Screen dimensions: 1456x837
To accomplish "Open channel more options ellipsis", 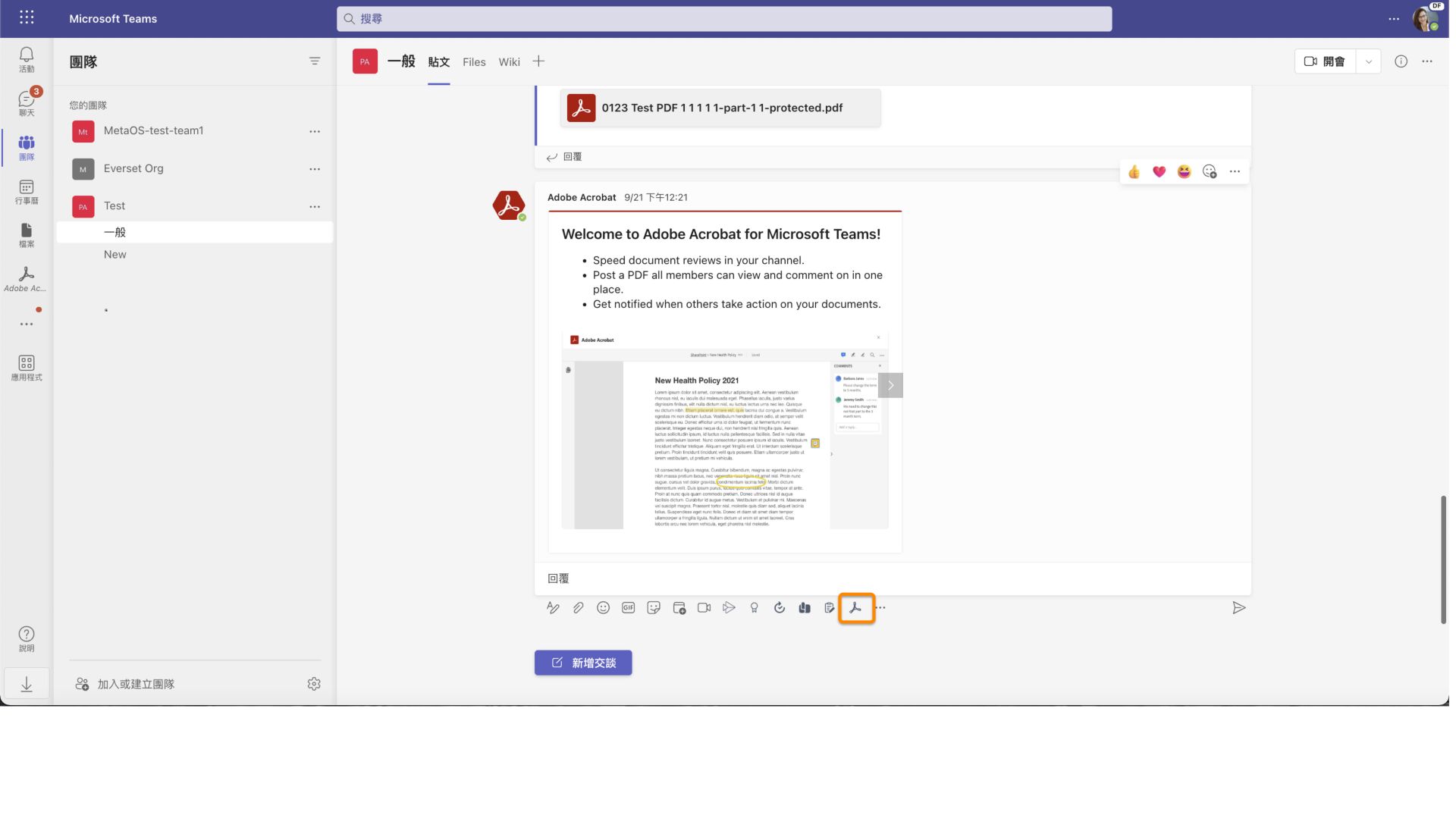I will 1427,61.
